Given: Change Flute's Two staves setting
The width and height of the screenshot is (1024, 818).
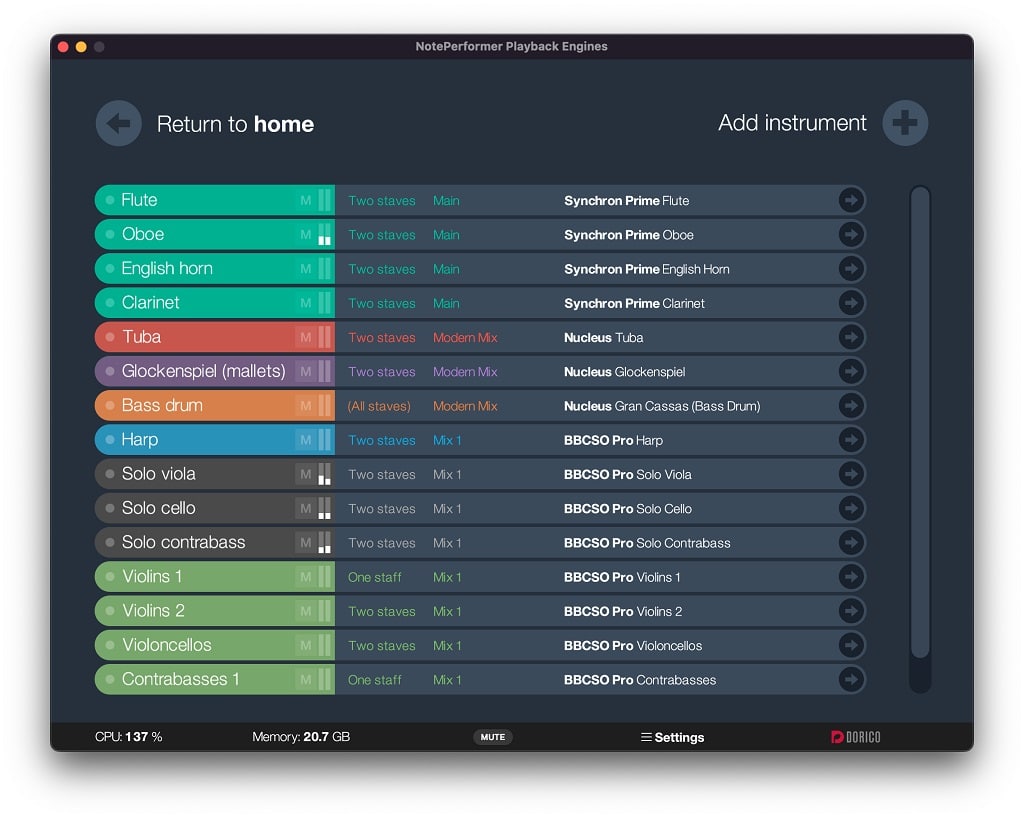Looking at the screenshot, I should 382,200.
